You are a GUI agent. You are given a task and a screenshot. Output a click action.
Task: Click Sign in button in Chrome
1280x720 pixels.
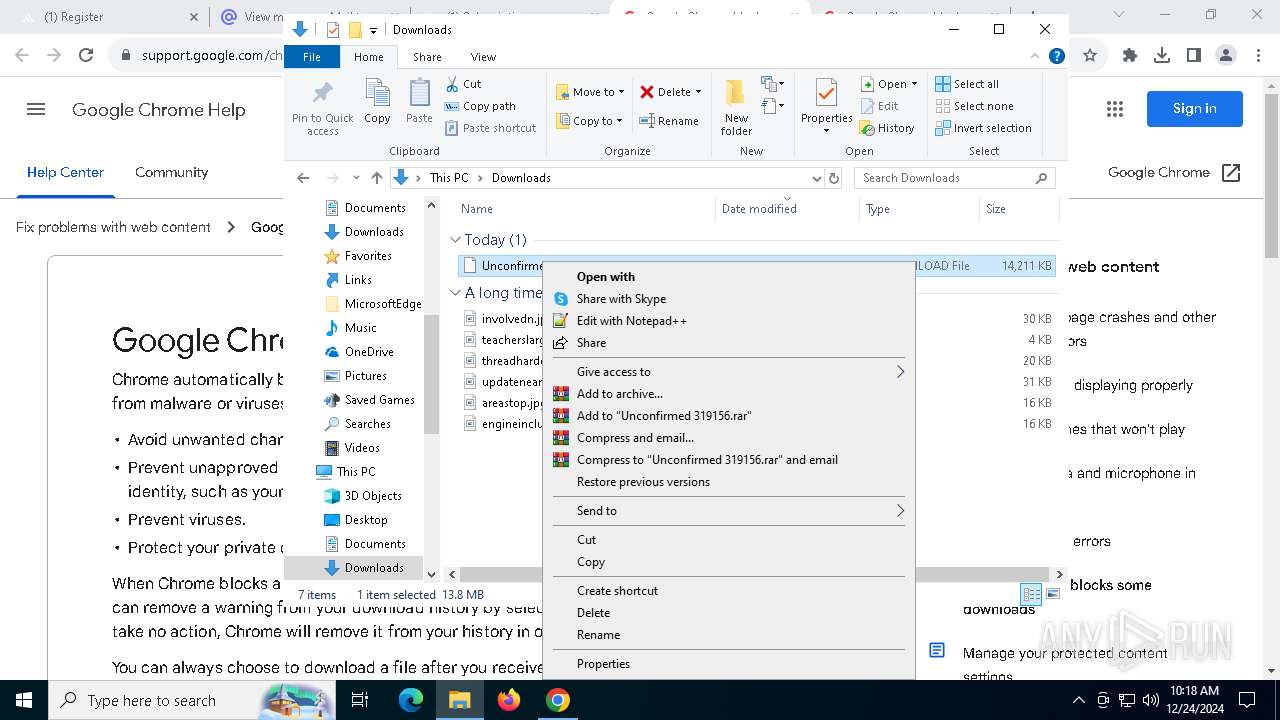tap(1194, 109)
